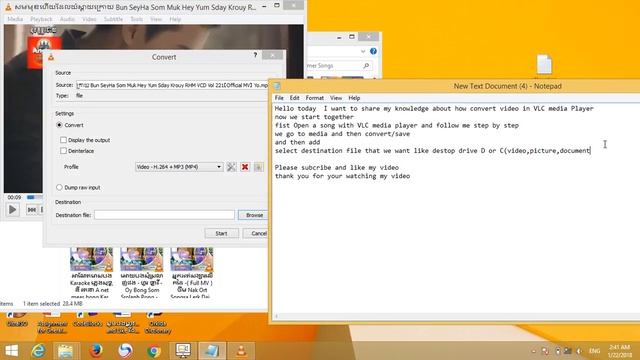Click the blue help icon in Explorer window

373,51
